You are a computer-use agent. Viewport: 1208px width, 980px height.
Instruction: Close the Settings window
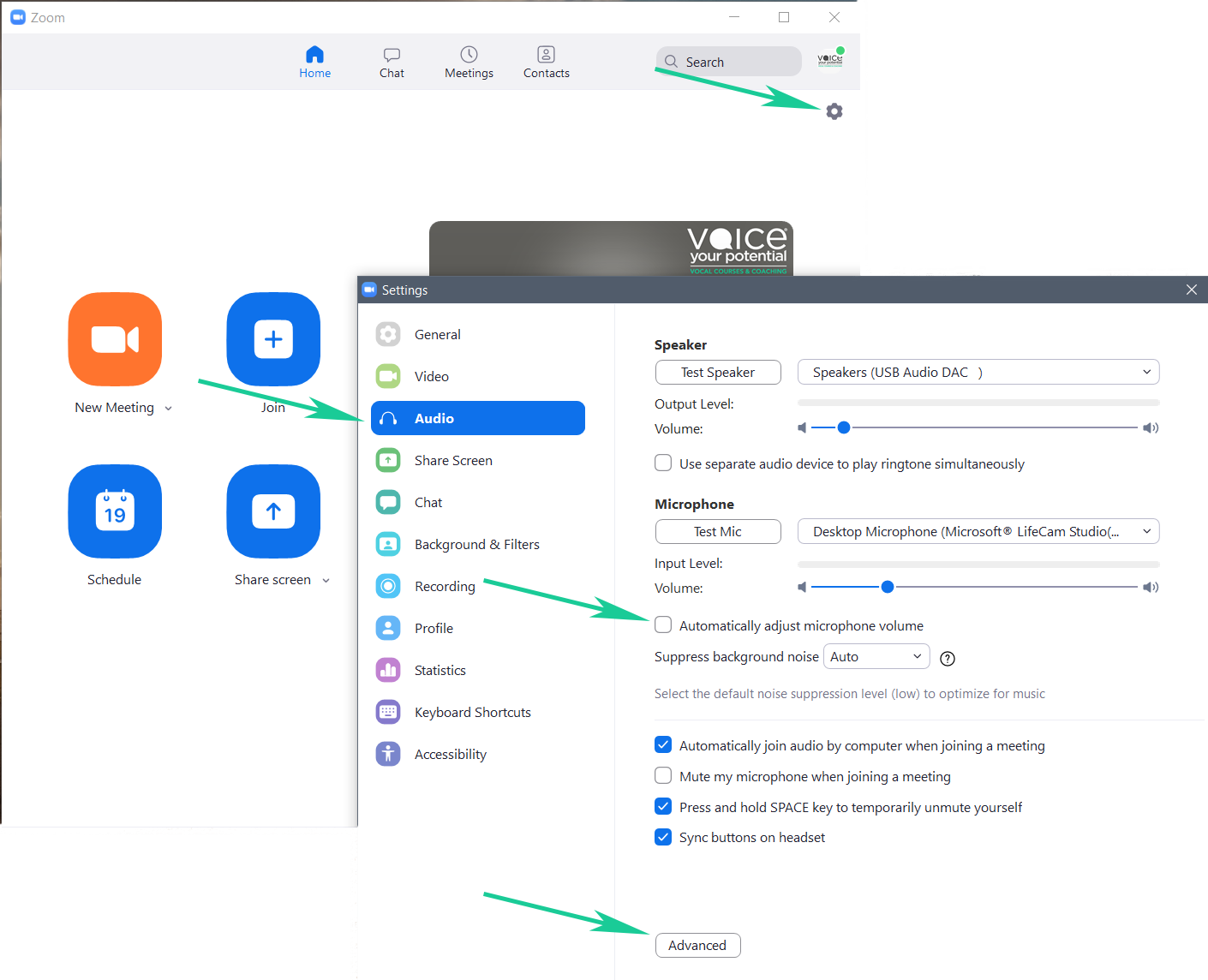click(x=1192, y=290)
